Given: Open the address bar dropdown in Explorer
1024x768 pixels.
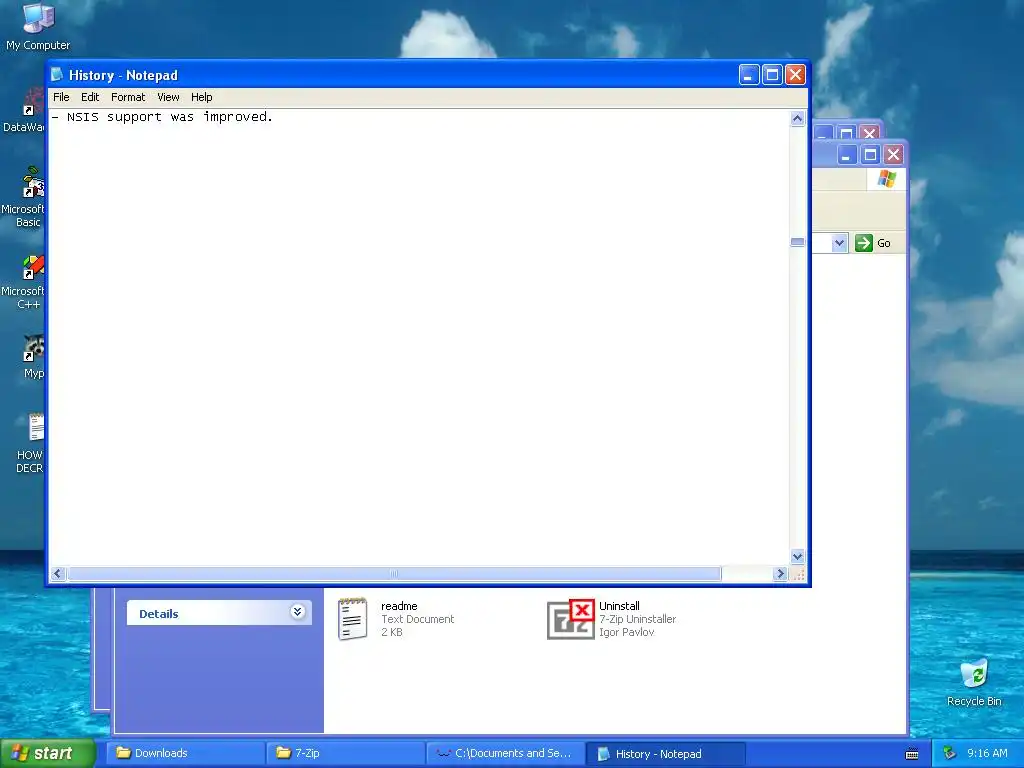Looking at the screenshot, I should pyautogui.click(x=839, y=243).
